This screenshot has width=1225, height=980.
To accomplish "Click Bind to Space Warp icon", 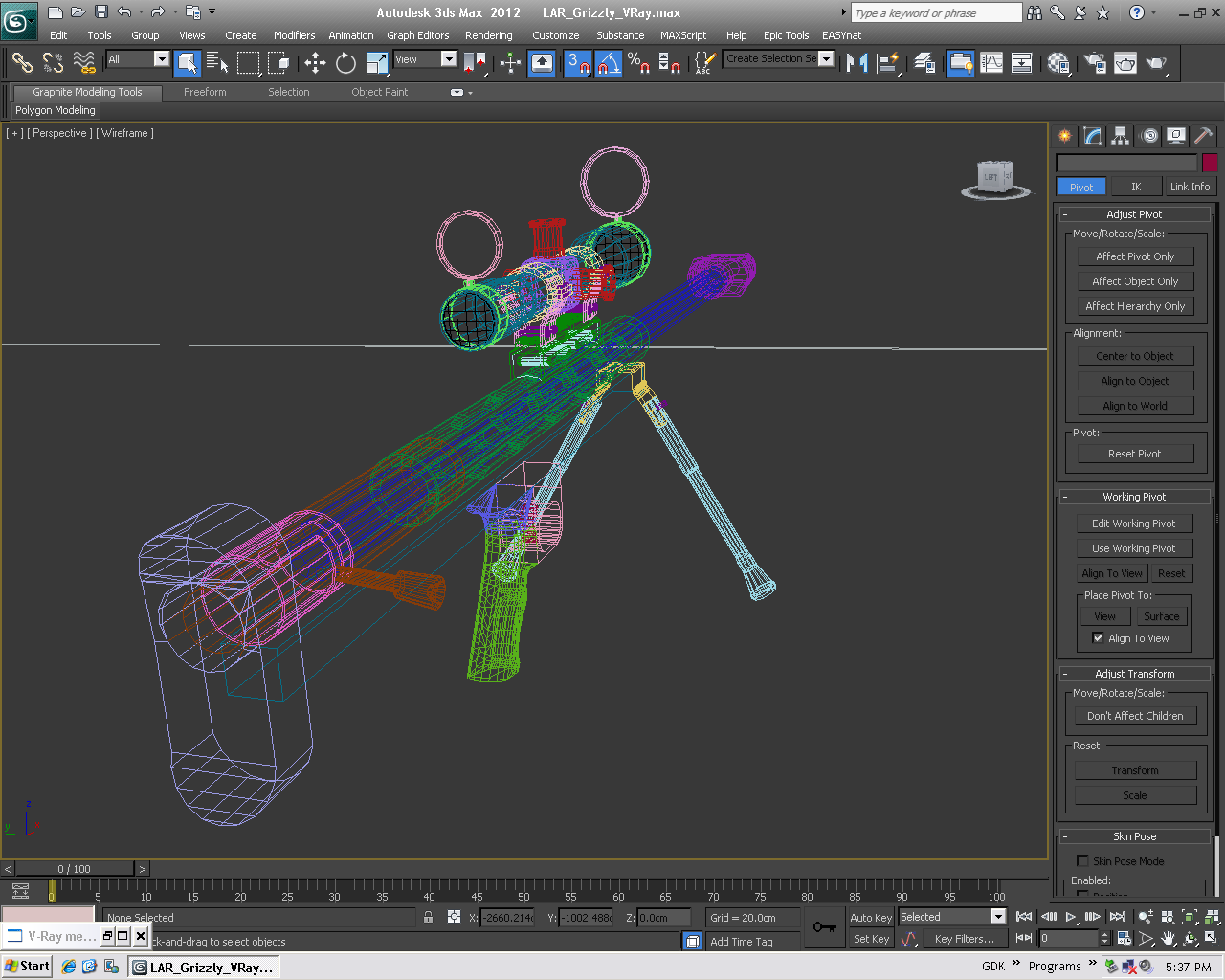I will click(84, 63).
